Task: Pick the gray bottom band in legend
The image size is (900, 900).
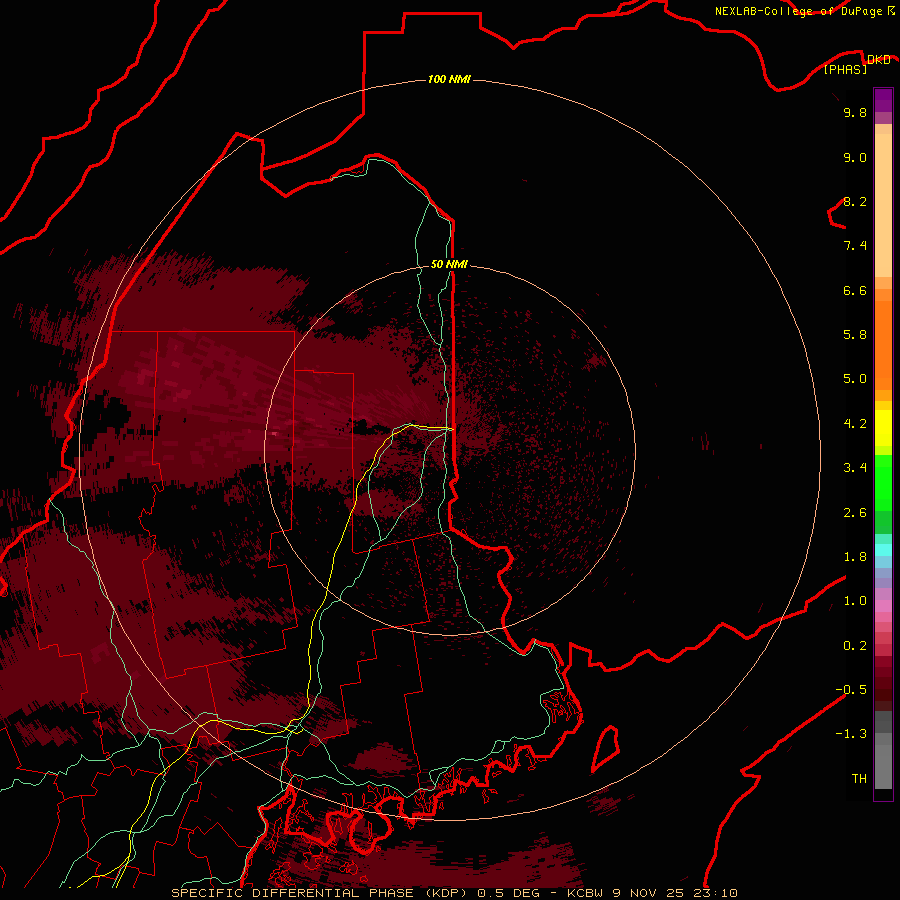Action: tap(883, 766)
